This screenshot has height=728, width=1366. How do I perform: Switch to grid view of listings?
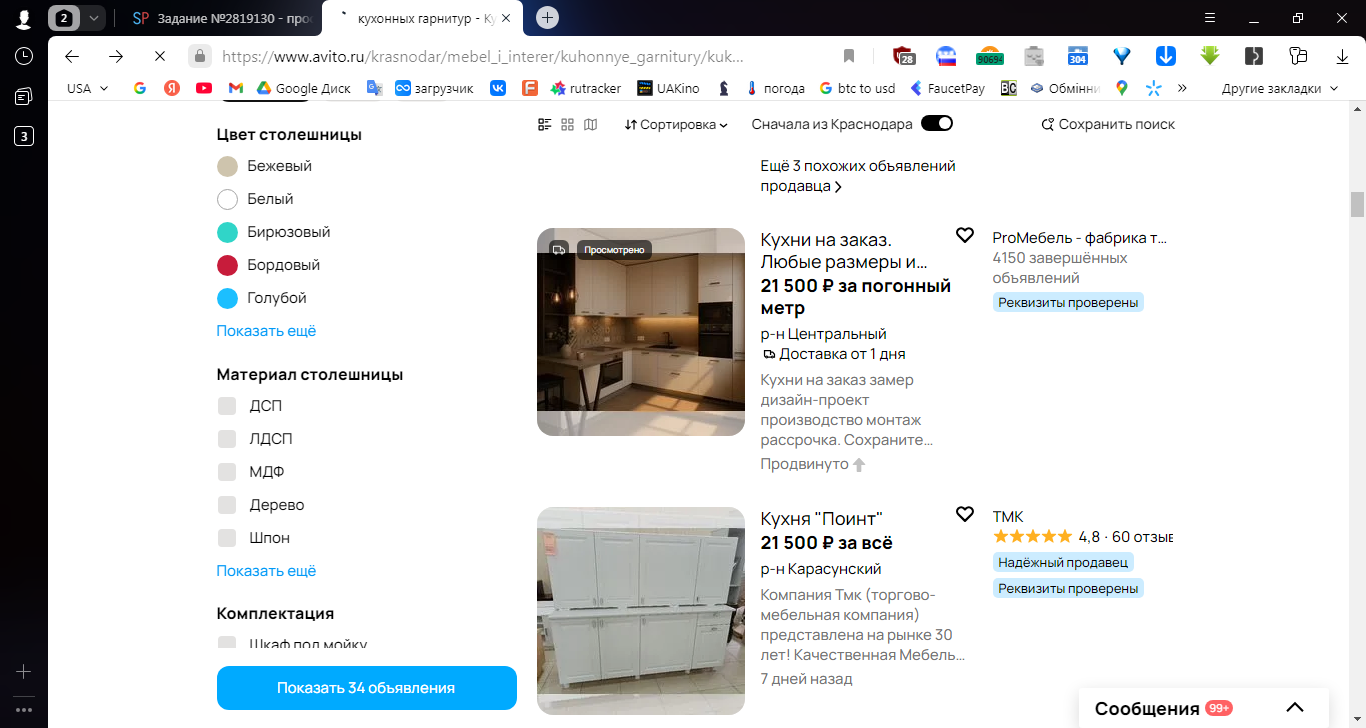point(568,124)
